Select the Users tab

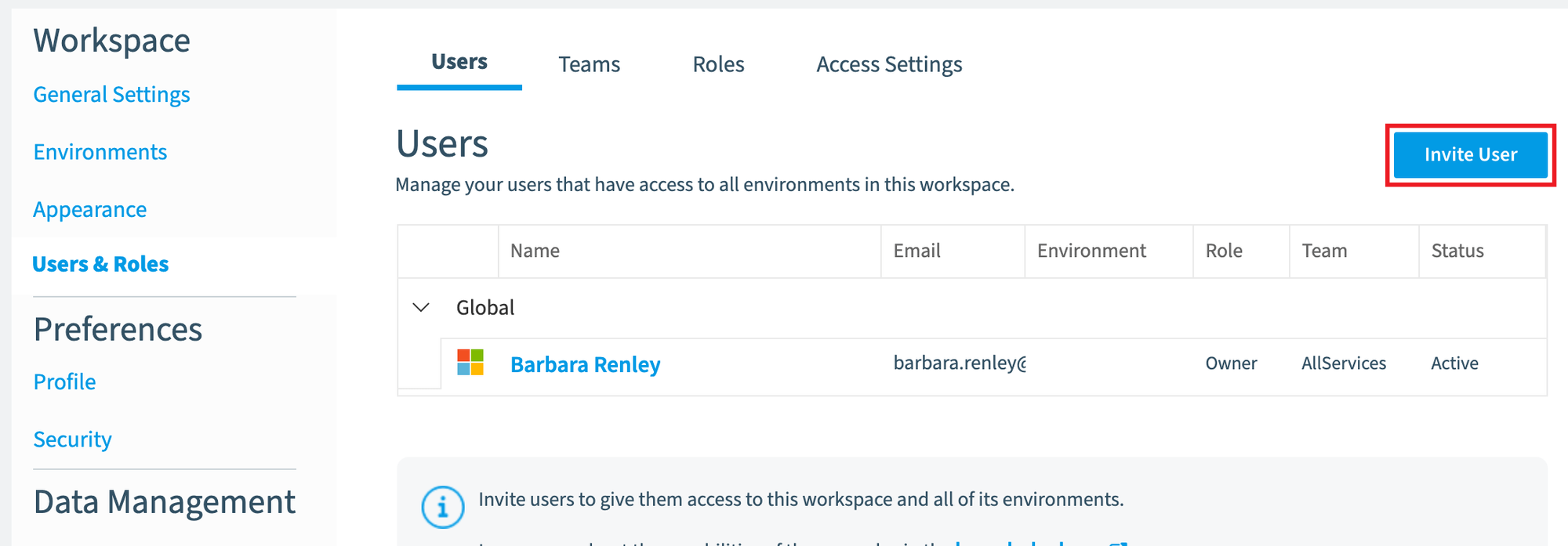click(459, 62)
